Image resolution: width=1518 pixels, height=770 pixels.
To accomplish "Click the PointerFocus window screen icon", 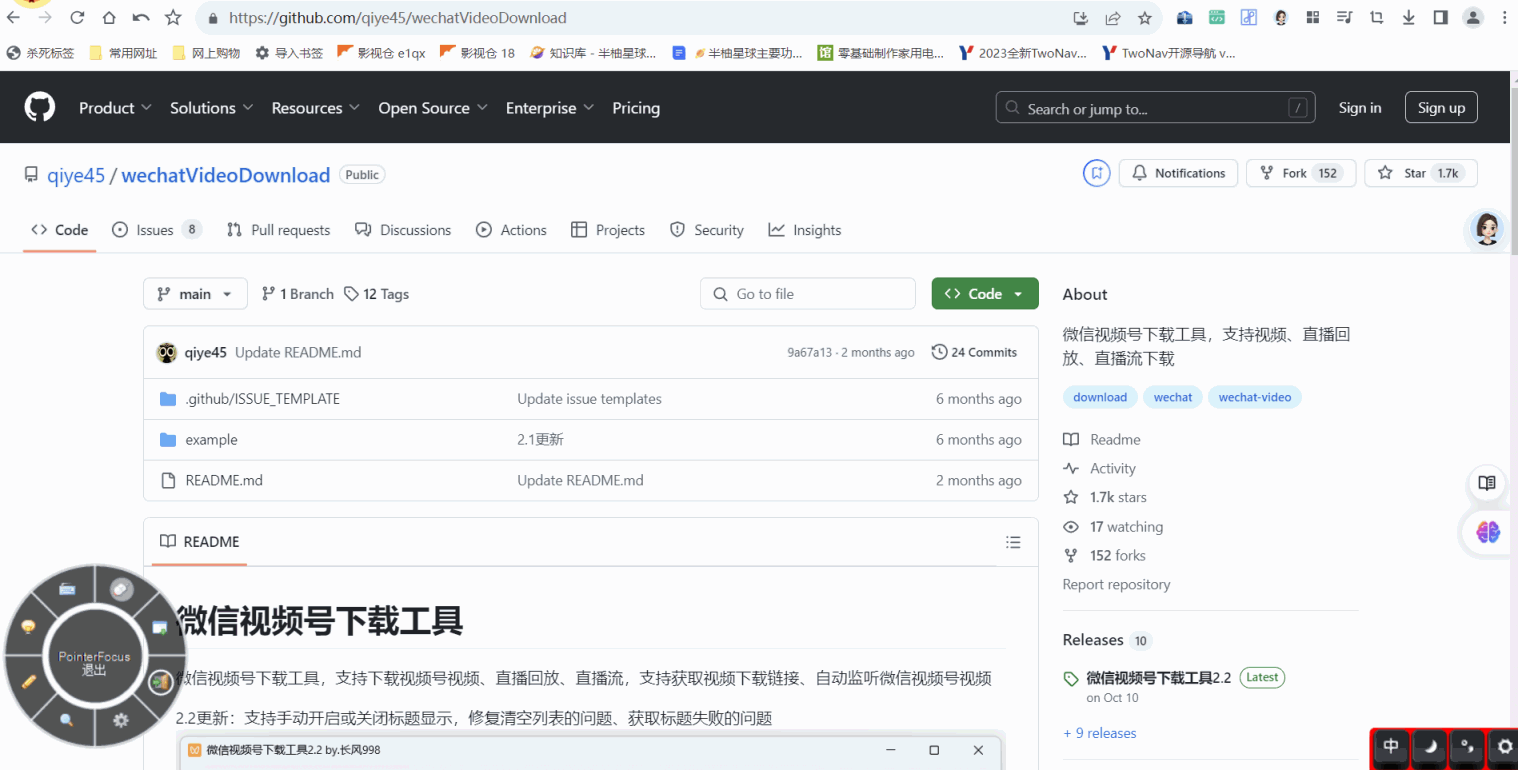I will (x=159, y=628).
